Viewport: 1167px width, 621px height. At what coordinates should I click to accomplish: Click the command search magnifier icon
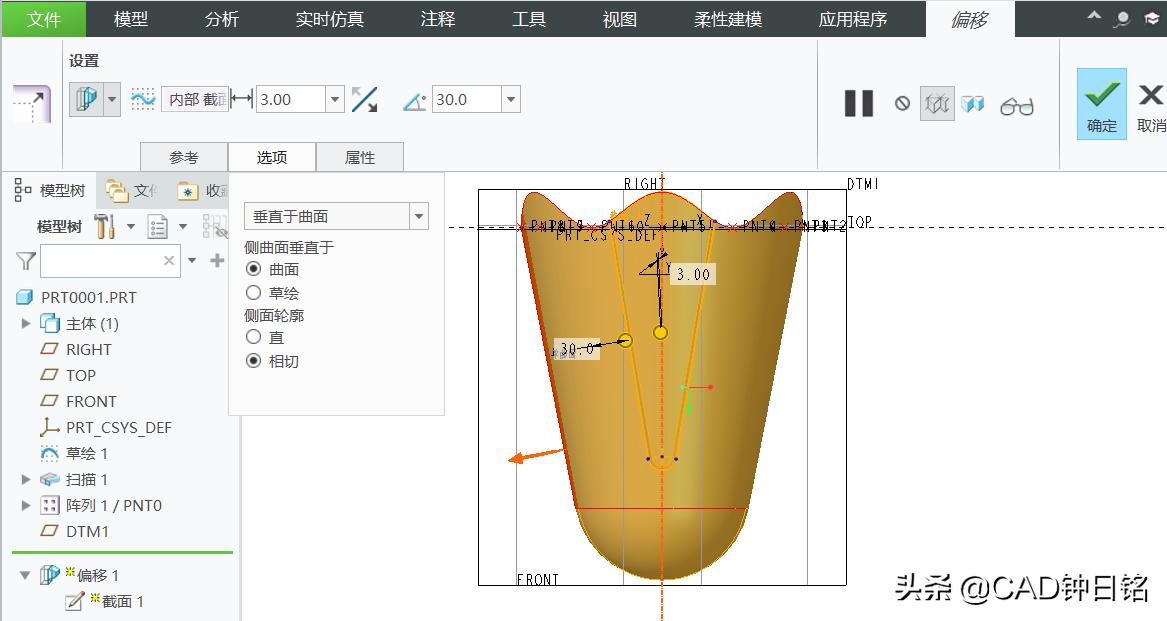(x=1122, y=19)
